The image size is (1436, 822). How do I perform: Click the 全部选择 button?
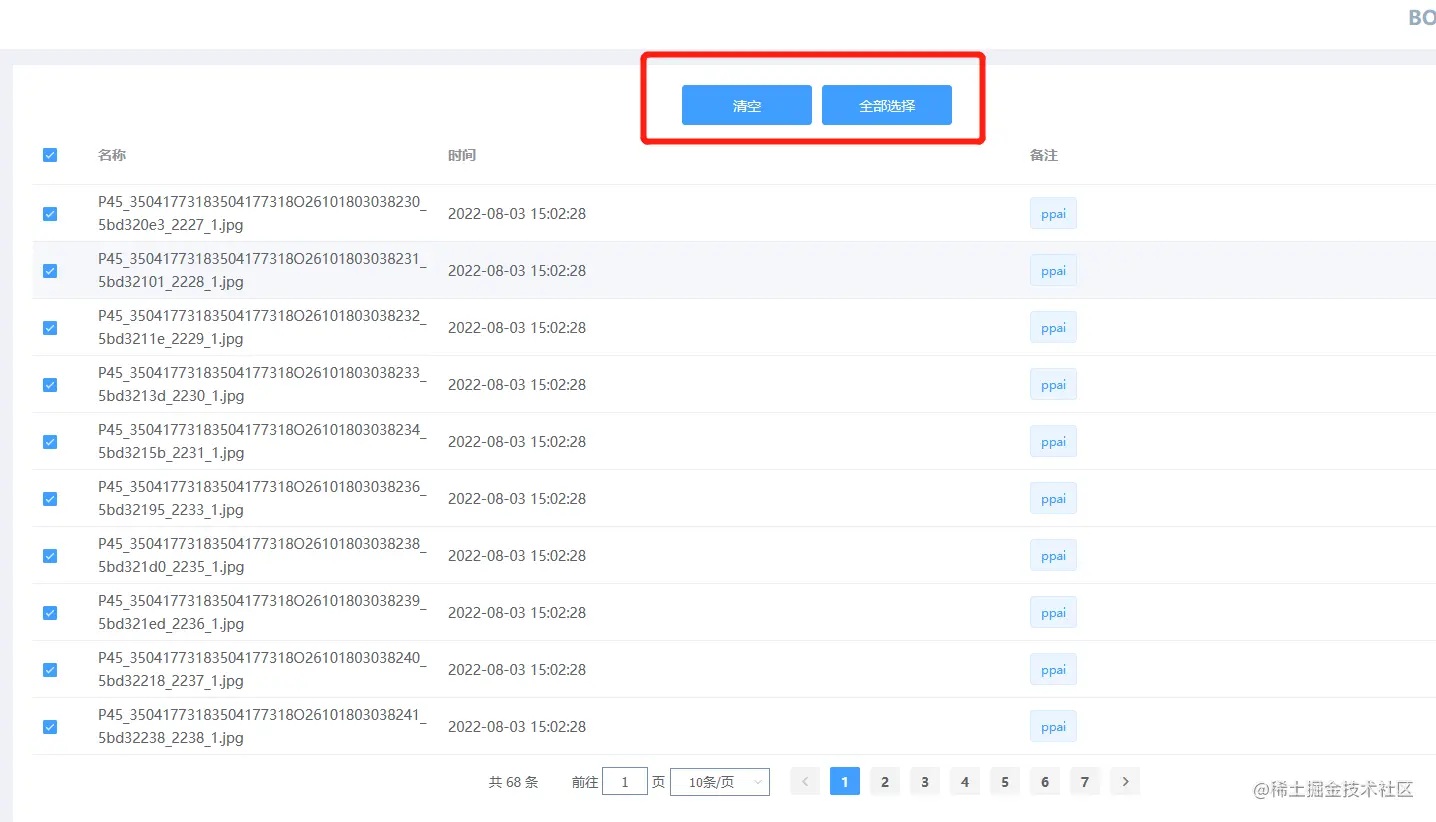point(886,104)
